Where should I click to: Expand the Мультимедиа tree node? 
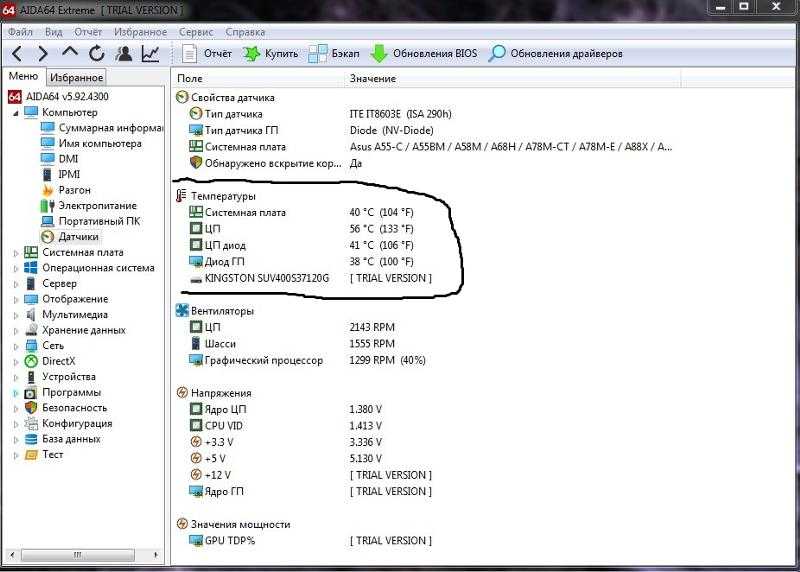[x=16, y=315]
